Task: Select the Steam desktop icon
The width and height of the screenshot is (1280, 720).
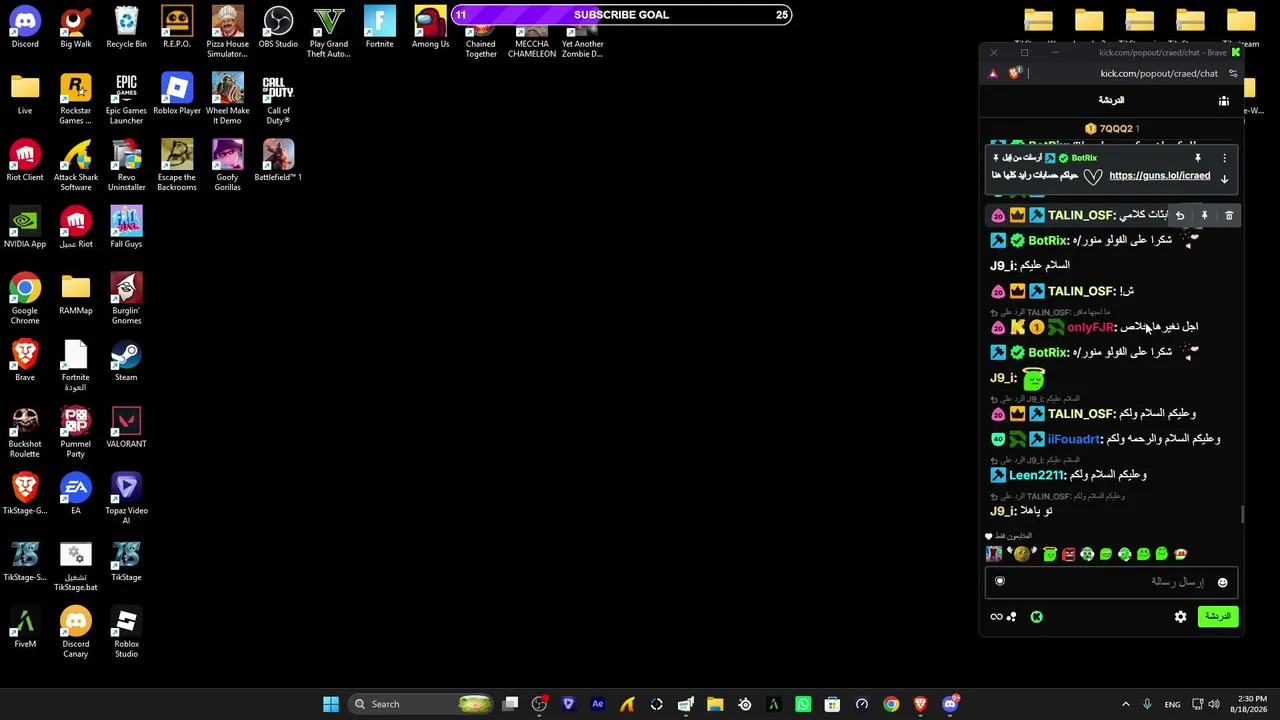Action: click(x=126, y=361)
